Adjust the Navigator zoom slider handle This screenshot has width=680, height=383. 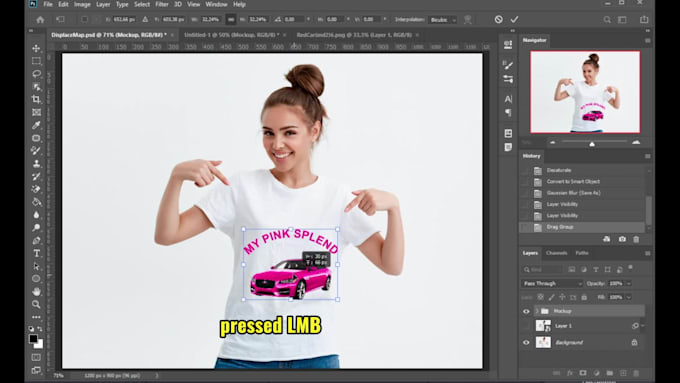(592, 144)
